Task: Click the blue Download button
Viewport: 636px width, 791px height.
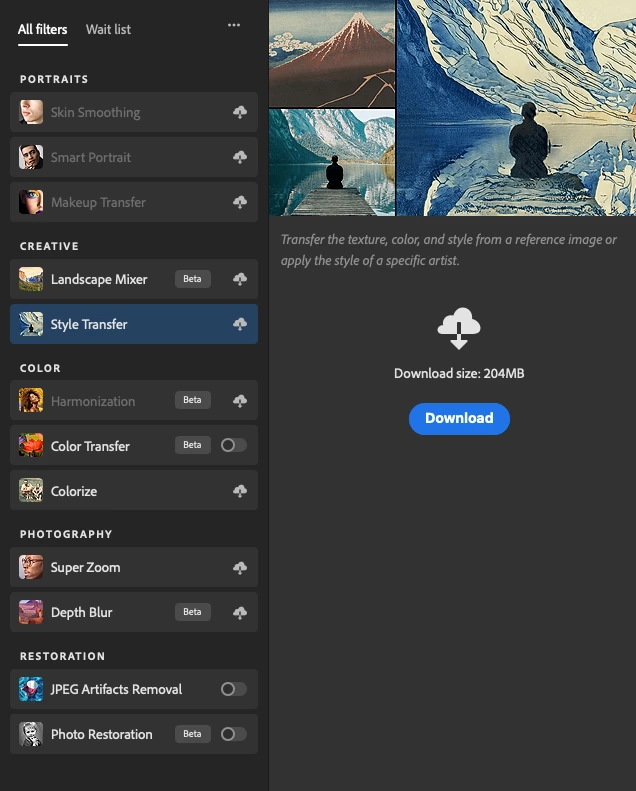Action: point(459,418)
